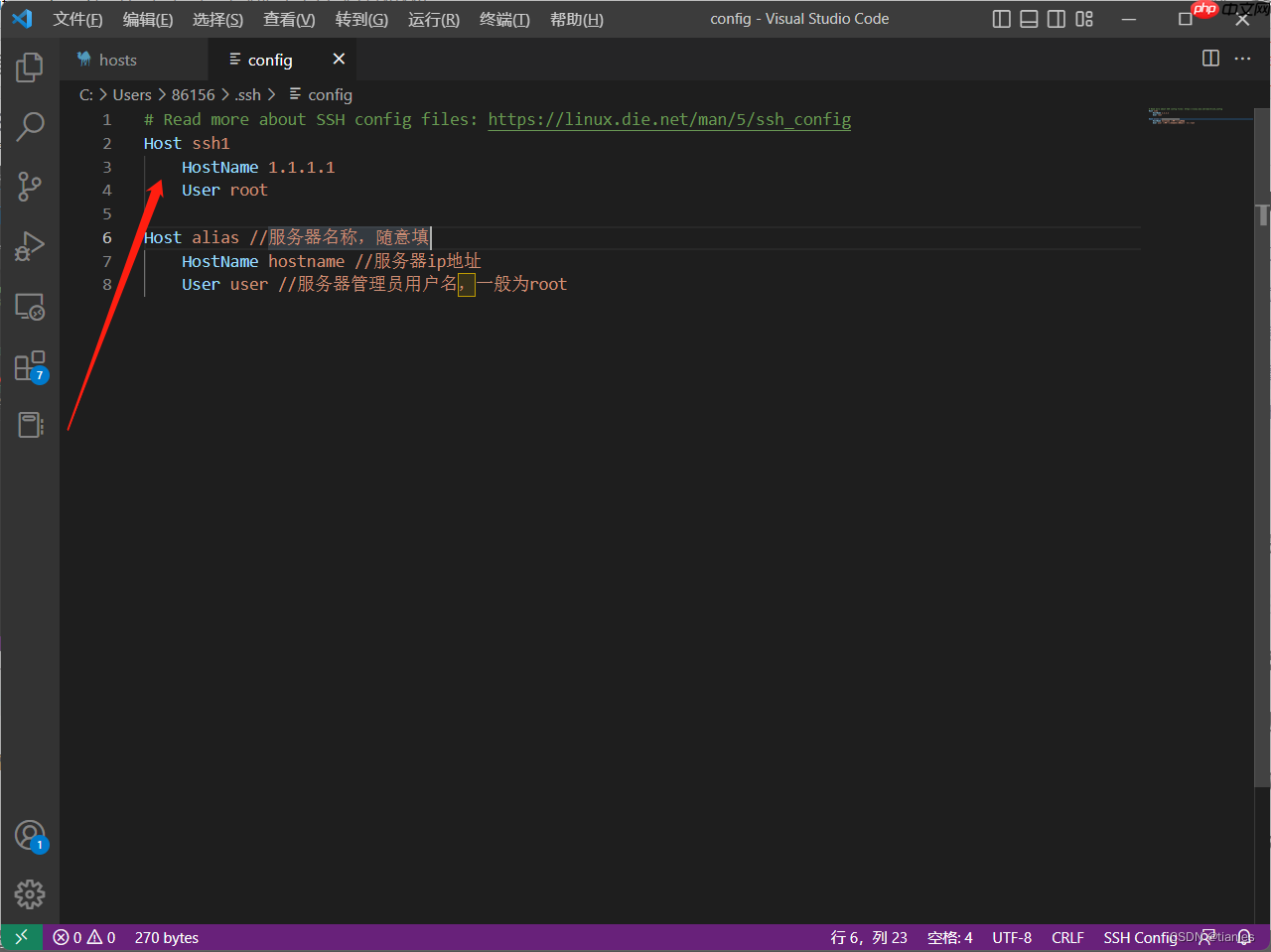Open the Run and Debug icon
Viewport: 1271px width, 952px height.
tap(29, 245)
